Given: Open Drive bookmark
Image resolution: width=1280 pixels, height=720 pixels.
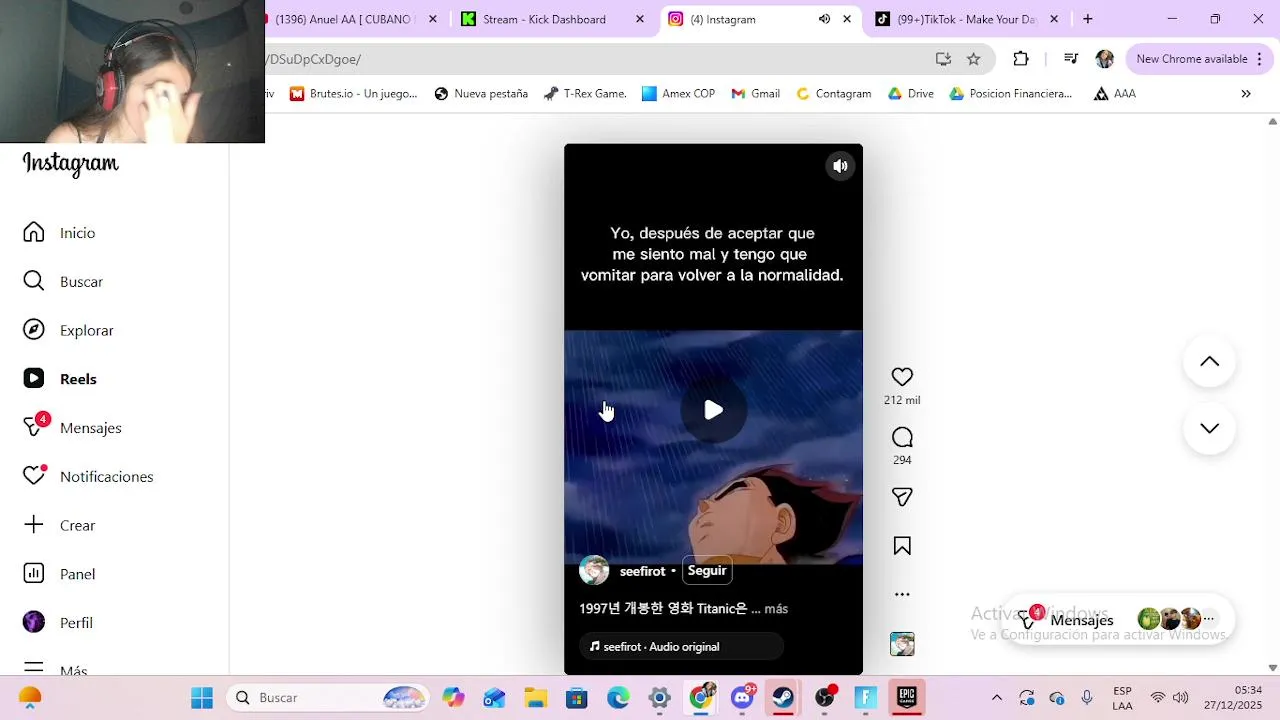Looking at the screenshot, I should pos(910,94).
